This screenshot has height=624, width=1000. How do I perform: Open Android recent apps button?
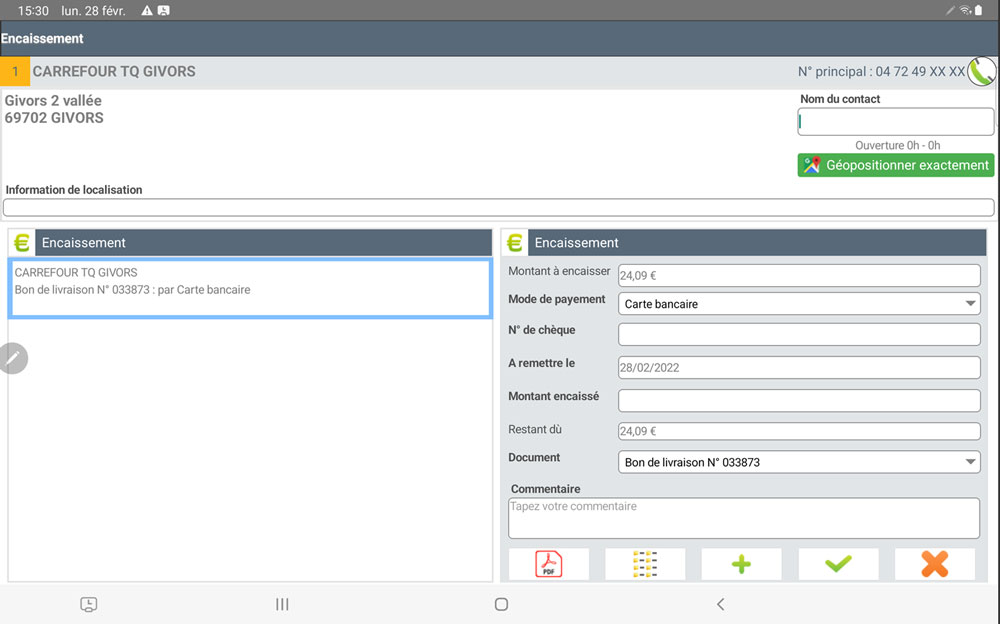click(x=282, y=604)
